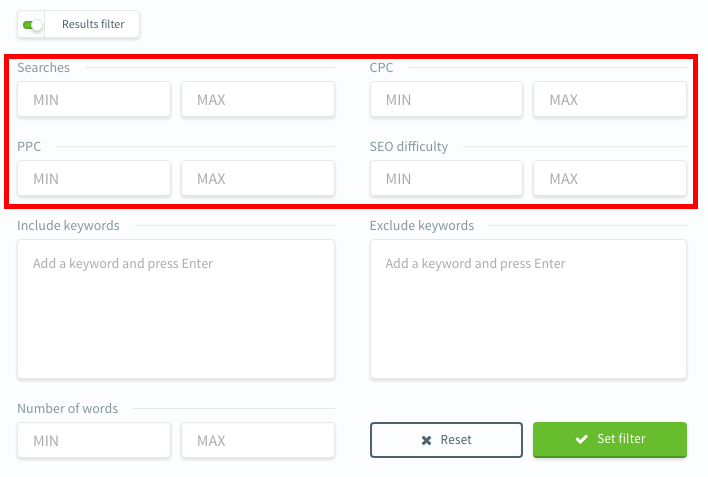Apply with the green Set filter button
This screenshot has height=477, width=708.
[609, 439]
